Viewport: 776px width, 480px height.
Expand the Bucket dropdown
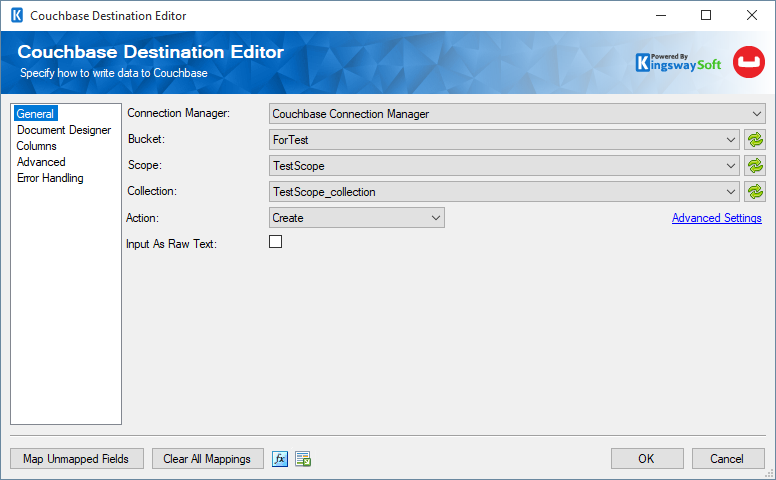tap(504, 140)
